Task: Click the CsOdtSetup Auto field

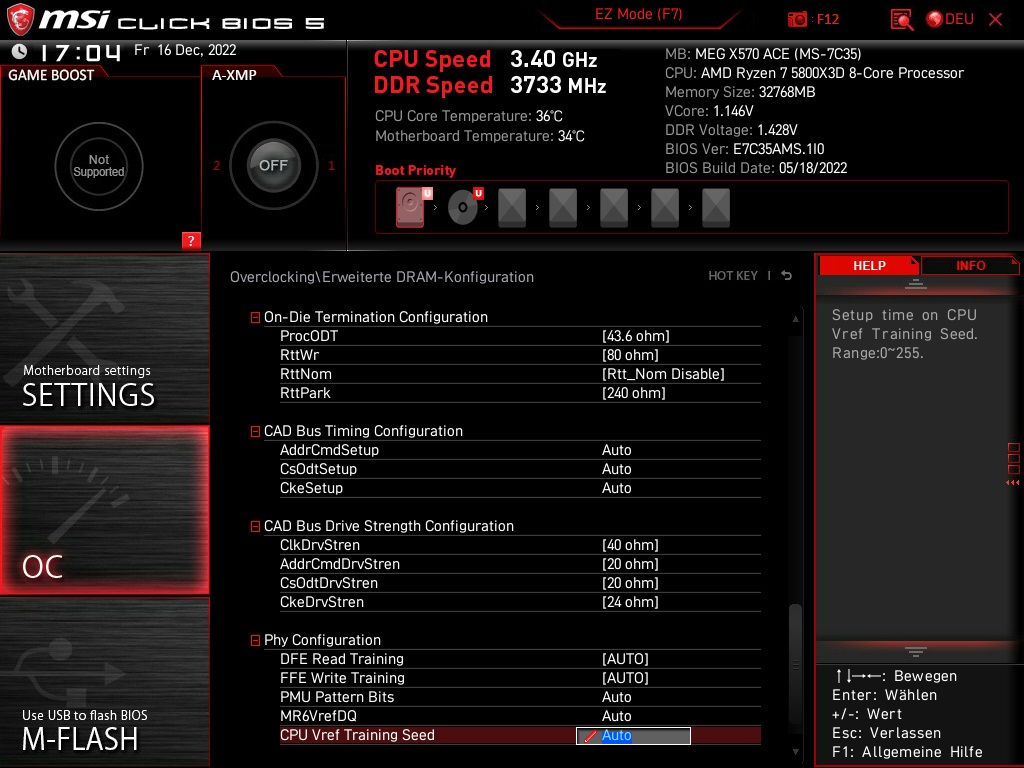Action: pos(616,469)
